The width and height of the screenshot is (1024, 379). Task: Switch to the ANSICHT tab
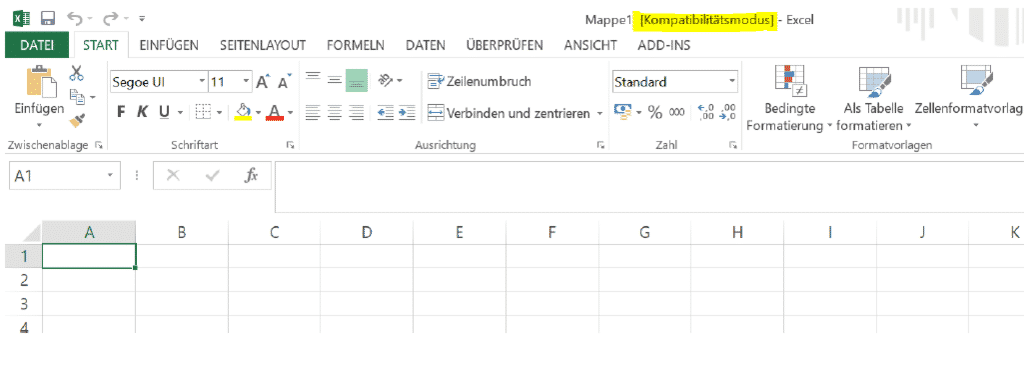[x=590, y=45]
